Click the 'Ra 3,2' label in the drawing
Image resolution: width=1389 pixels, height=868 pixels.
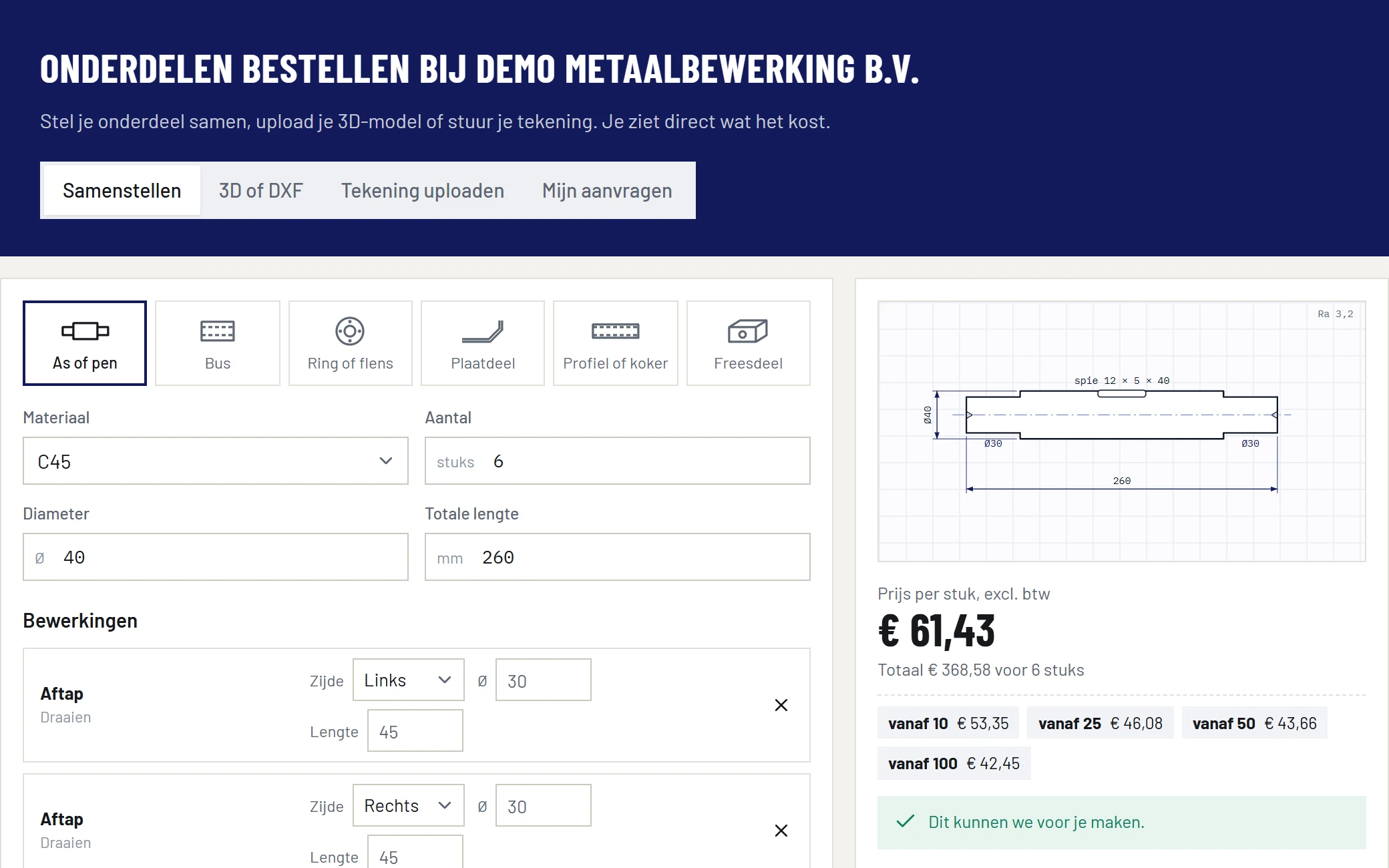click(1336, 314)
